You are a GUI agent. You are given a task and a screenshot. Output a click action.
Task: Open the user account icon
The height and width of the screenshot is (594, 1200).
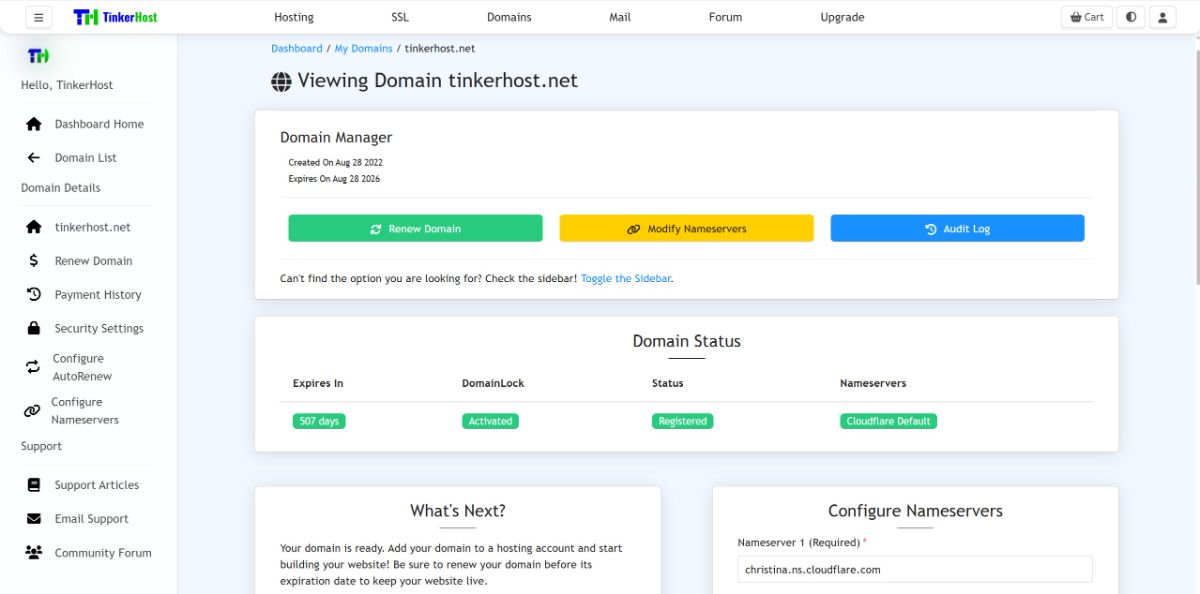point(1162,17)
